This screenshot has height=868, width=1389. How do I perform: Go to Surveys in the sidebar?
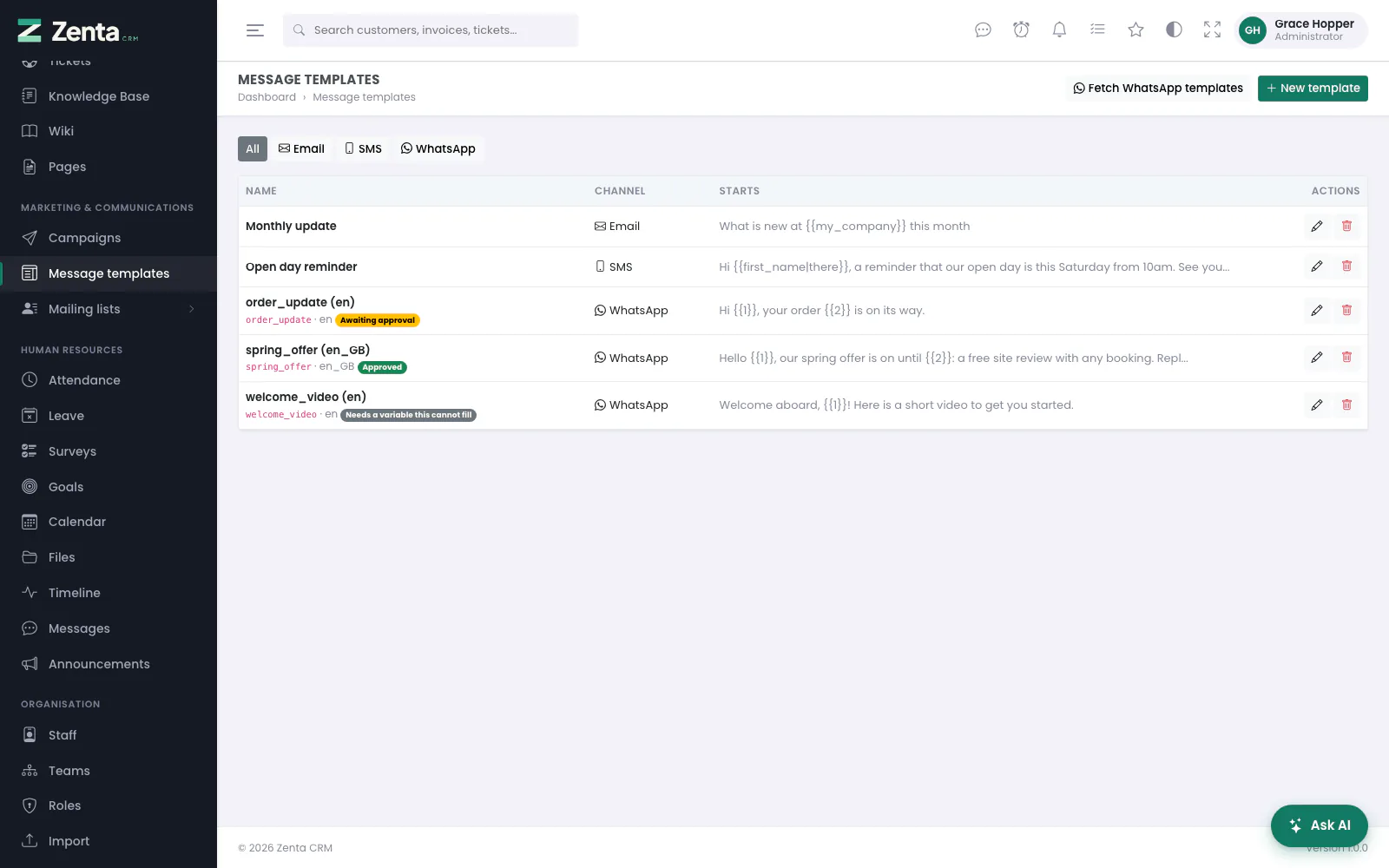pyautogui.click(x=109, y=451)
